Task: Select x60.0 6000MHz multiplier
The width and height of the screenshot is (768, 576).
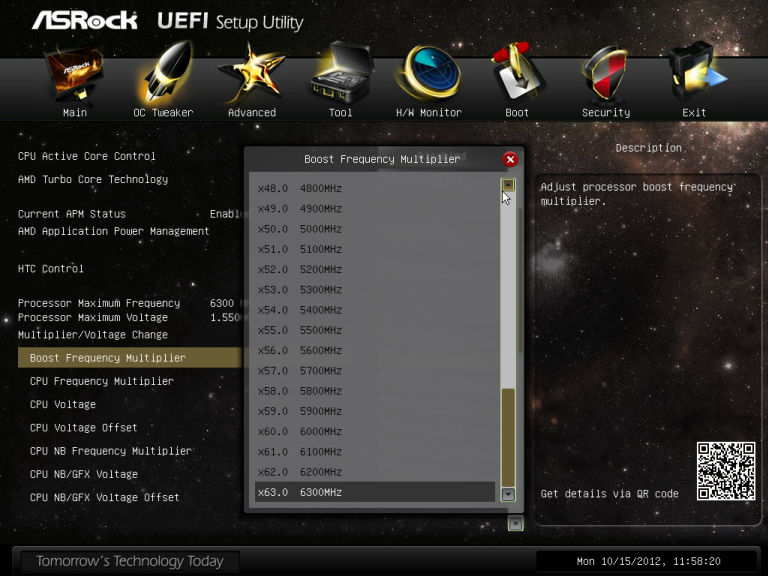Action: (x=375, y=432)
